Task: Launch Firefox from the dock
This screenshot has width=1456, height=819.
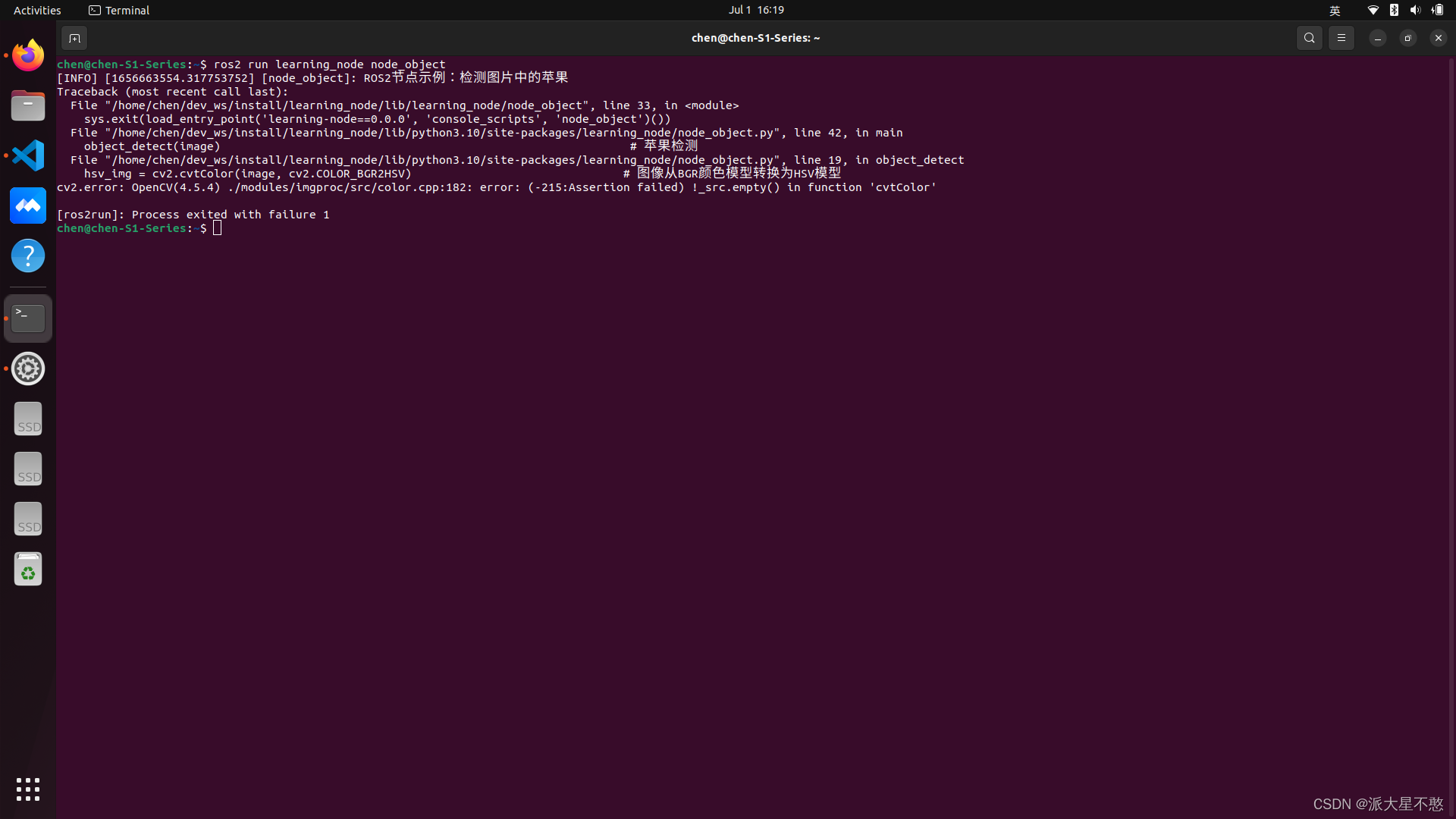Action: point(28,55)
